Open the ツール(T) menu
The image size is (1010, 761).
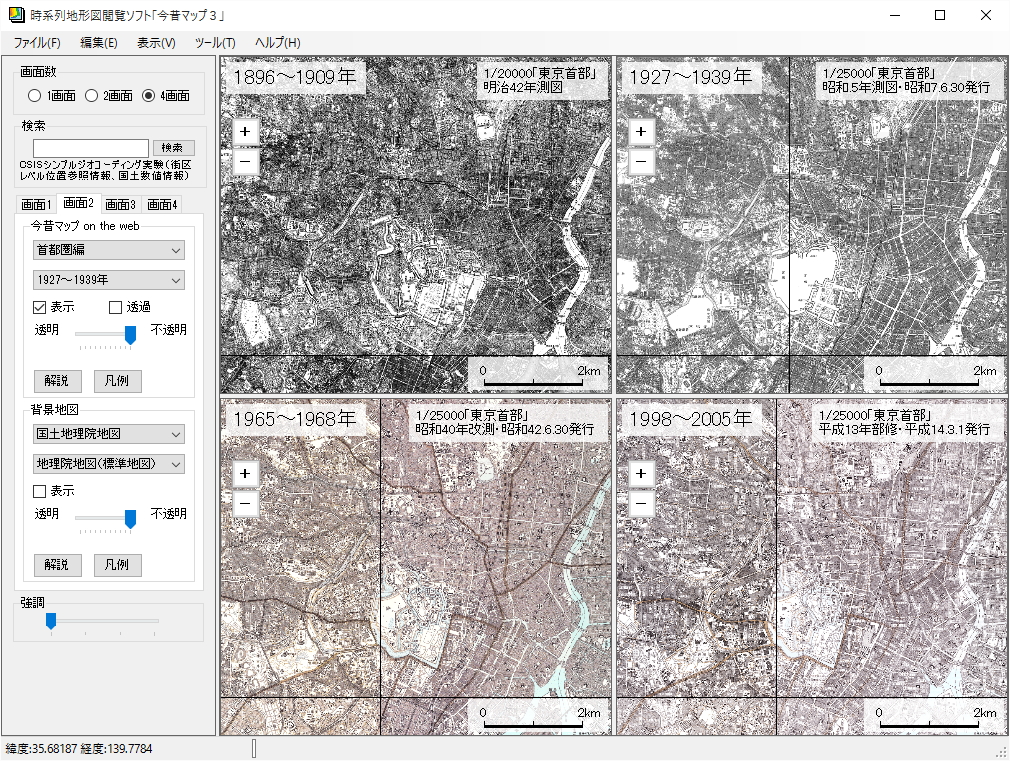215,43
